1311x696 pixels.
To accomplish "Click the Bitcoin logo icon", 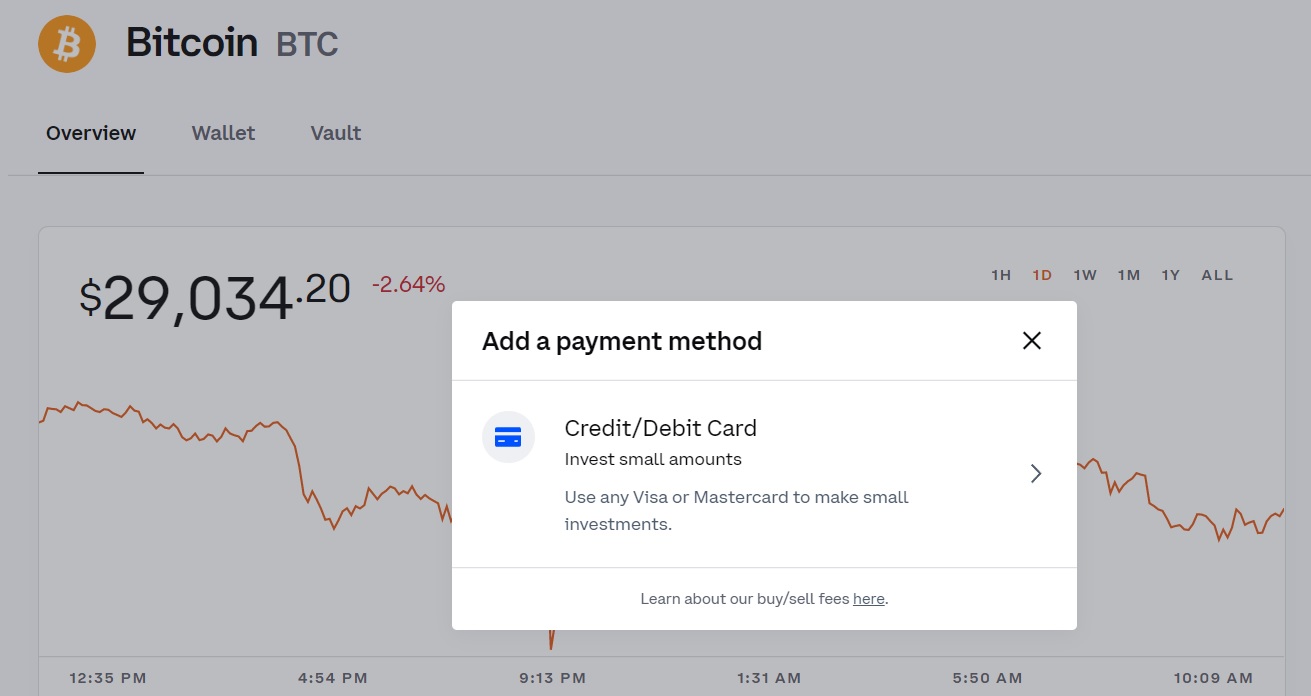I will tap(67, 44).
